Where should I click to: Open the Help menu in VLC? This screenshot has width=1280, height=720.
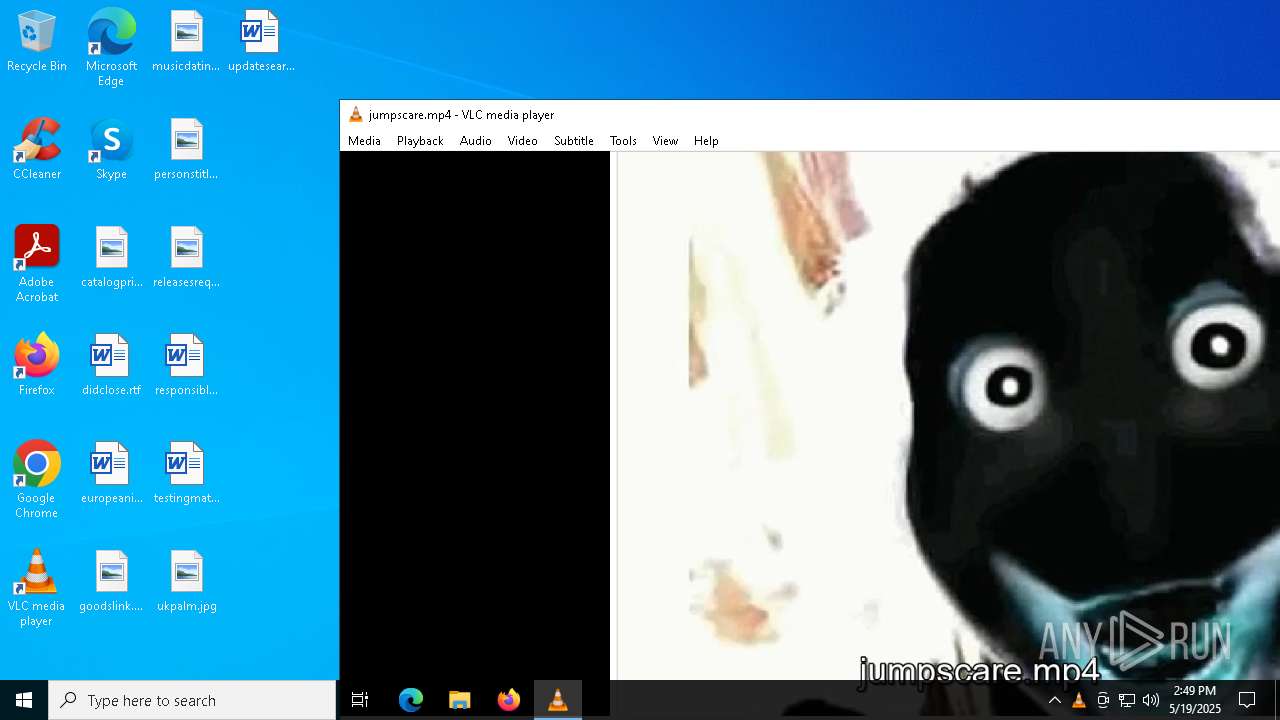click(706, 141)
